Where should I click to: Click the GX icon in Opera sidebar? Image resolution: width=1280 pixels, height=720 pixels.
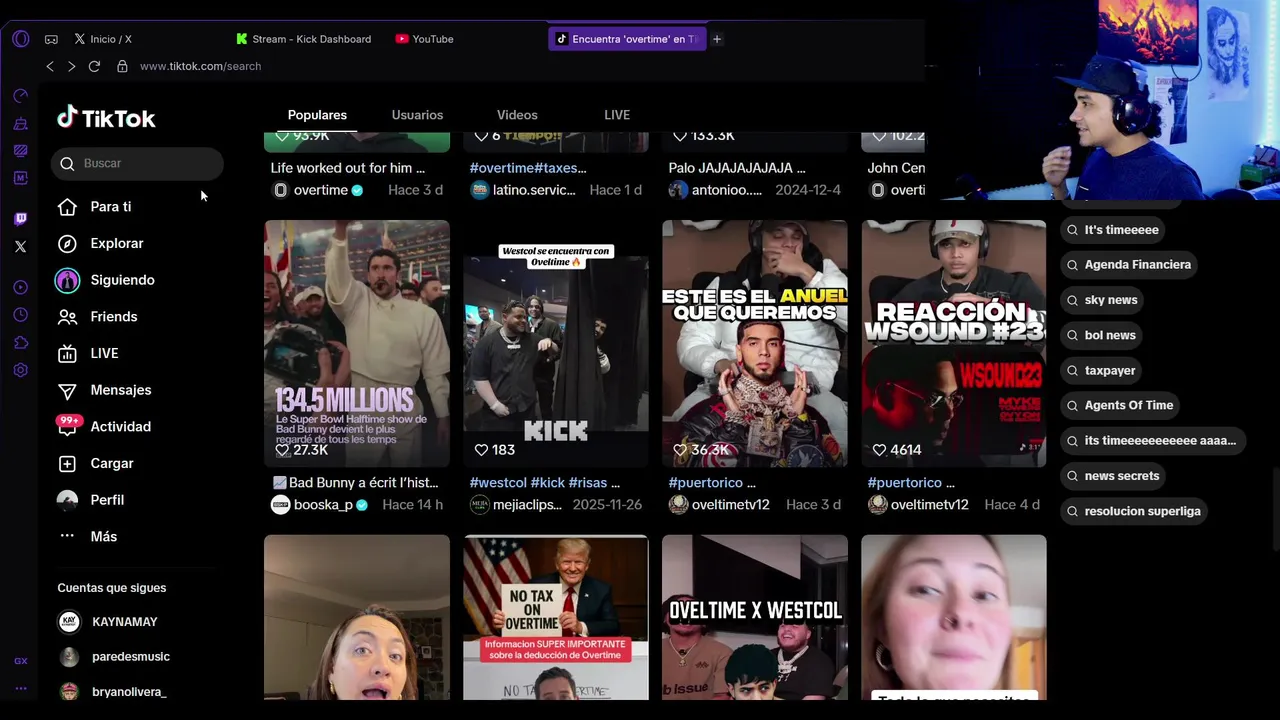pyautogui.click(x=21, y=661)
